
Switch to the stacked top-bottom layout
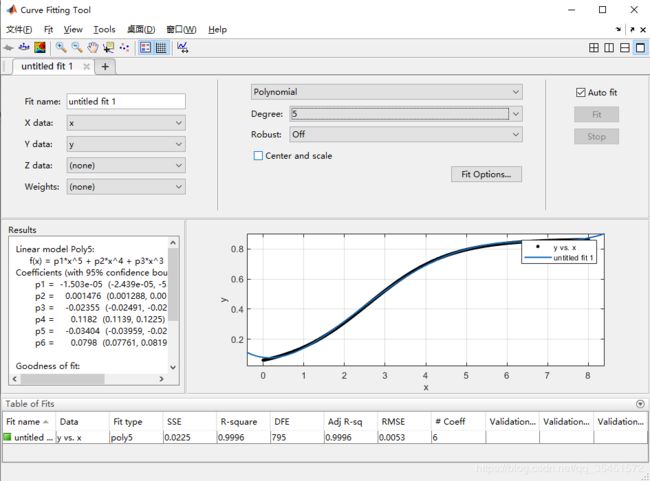[x=625, y=48]
